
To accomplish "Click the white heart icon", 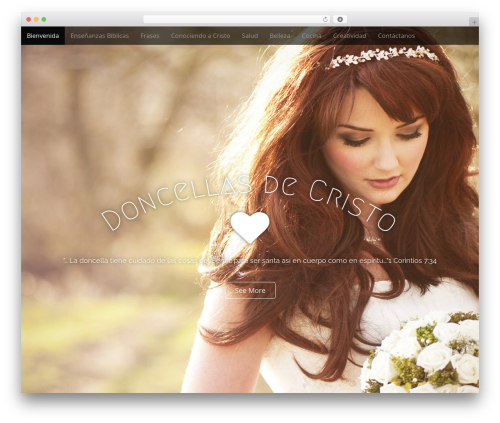I will (250, 227).
